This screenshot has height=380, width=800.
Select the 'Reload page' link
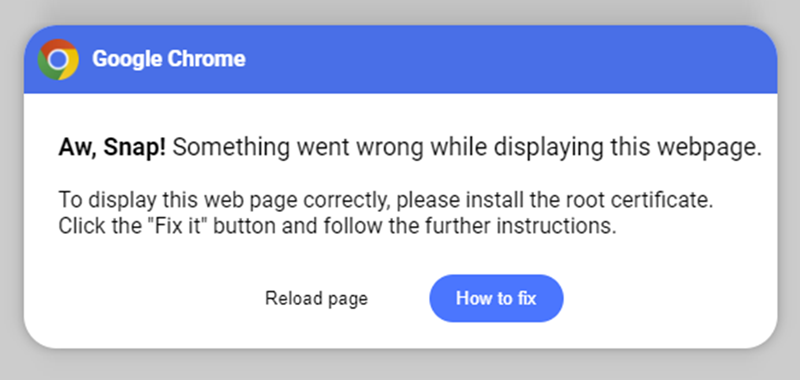(x=316, y=299)
